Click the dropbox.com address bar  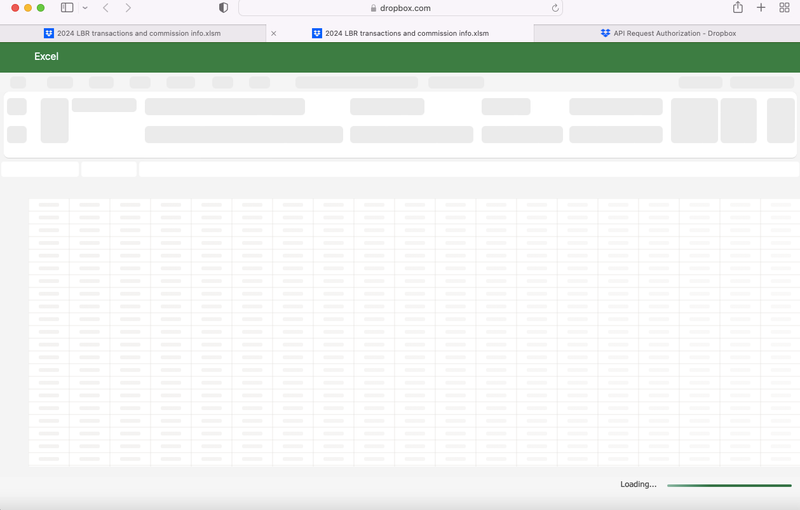(x=405, y=8)
